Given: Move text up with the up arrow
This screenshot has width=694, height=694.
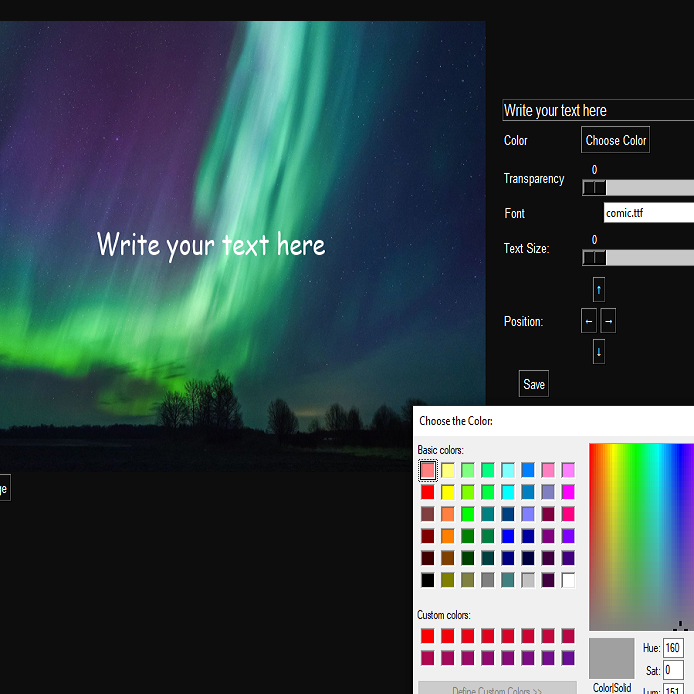Looking at the screenshot, I should [599, 290].
